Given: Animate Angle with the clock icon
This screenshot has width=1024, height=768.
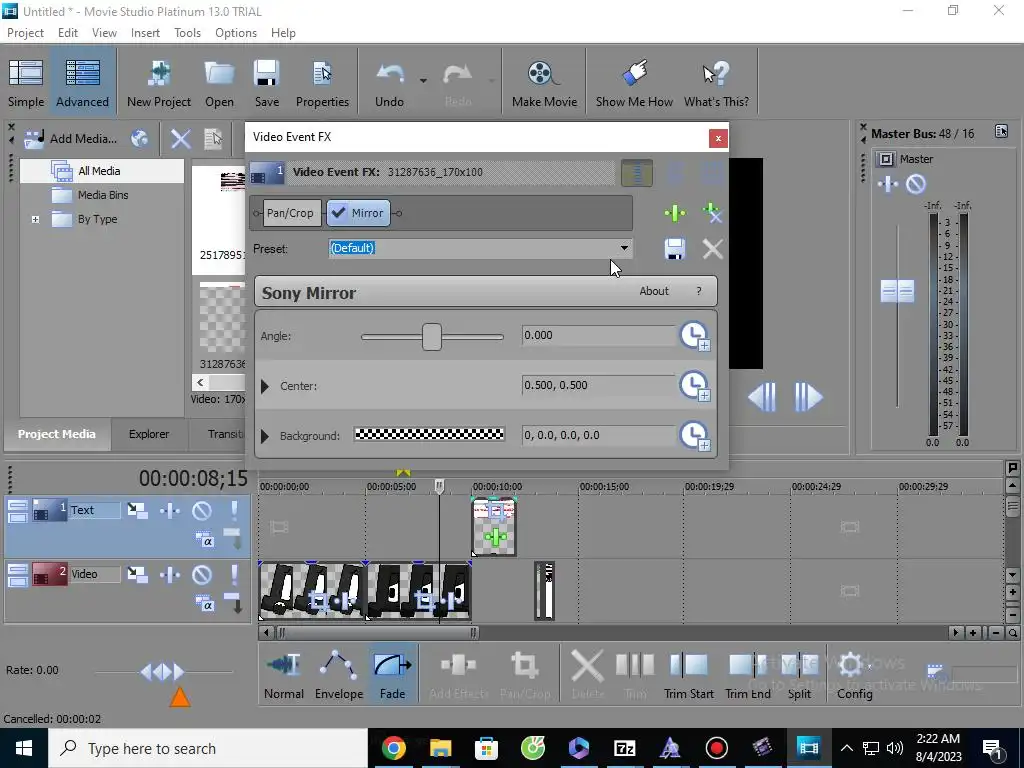Looking at the screenshot, I should (695, 336).
